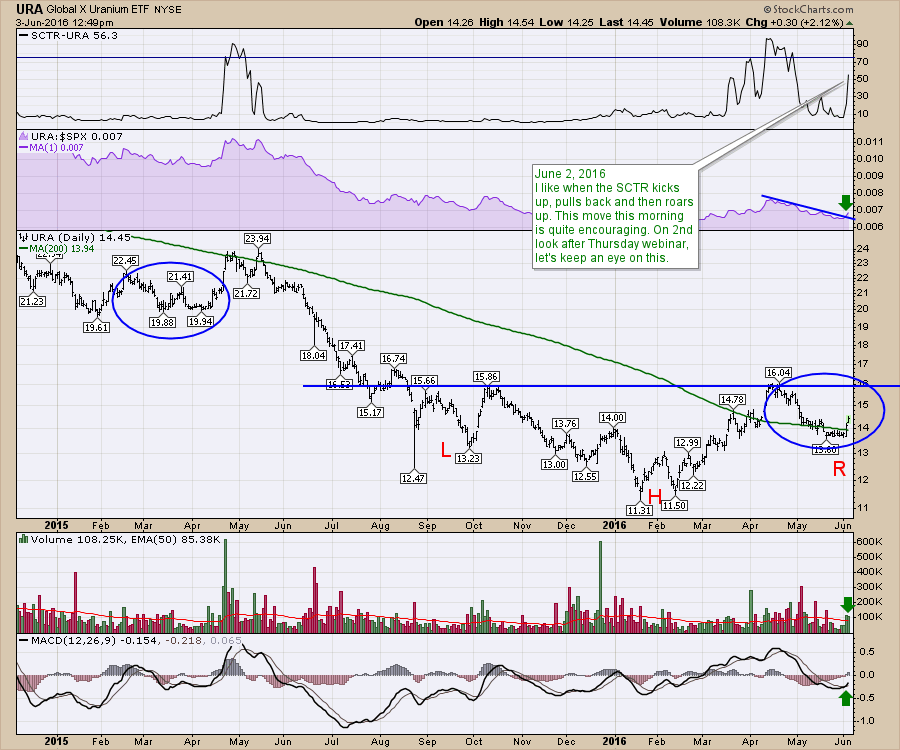The width and height of the screenshot is (900, 750).
Task: Click the URA (Daily) 14.45 legend text
Action: point(80,237)
